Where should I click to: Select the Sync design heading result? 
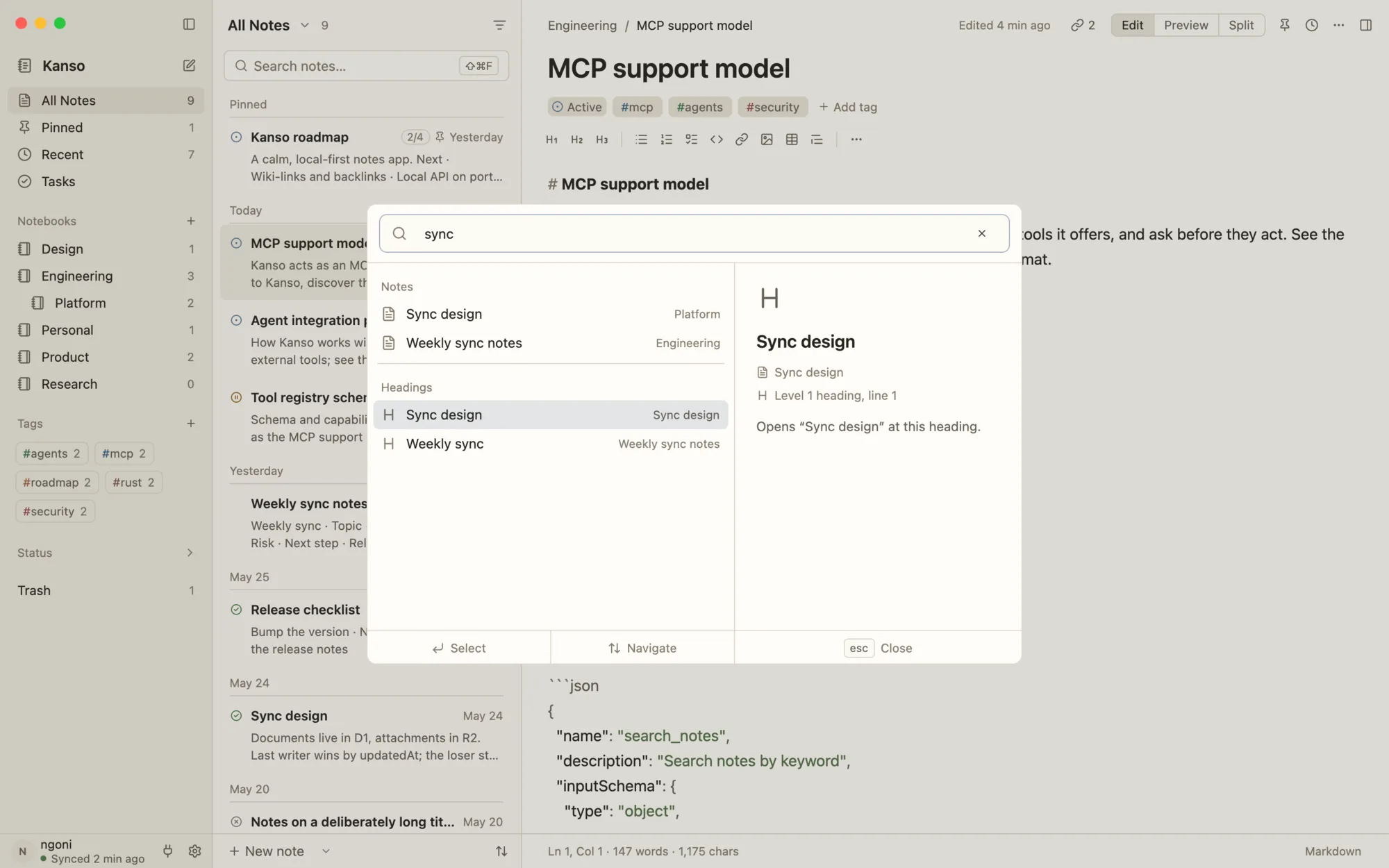[551, 415]
